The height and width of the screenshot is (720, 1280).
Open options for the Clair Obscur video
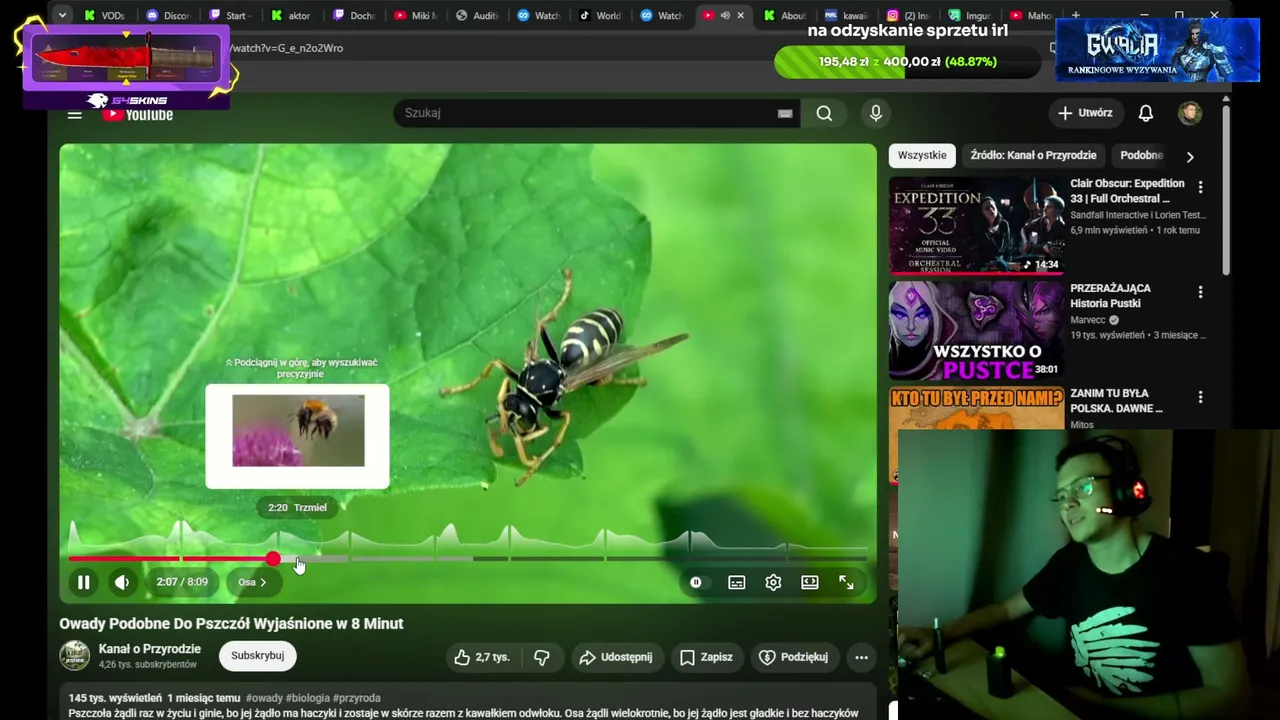pyautogui.click(x=1201, y=187)
